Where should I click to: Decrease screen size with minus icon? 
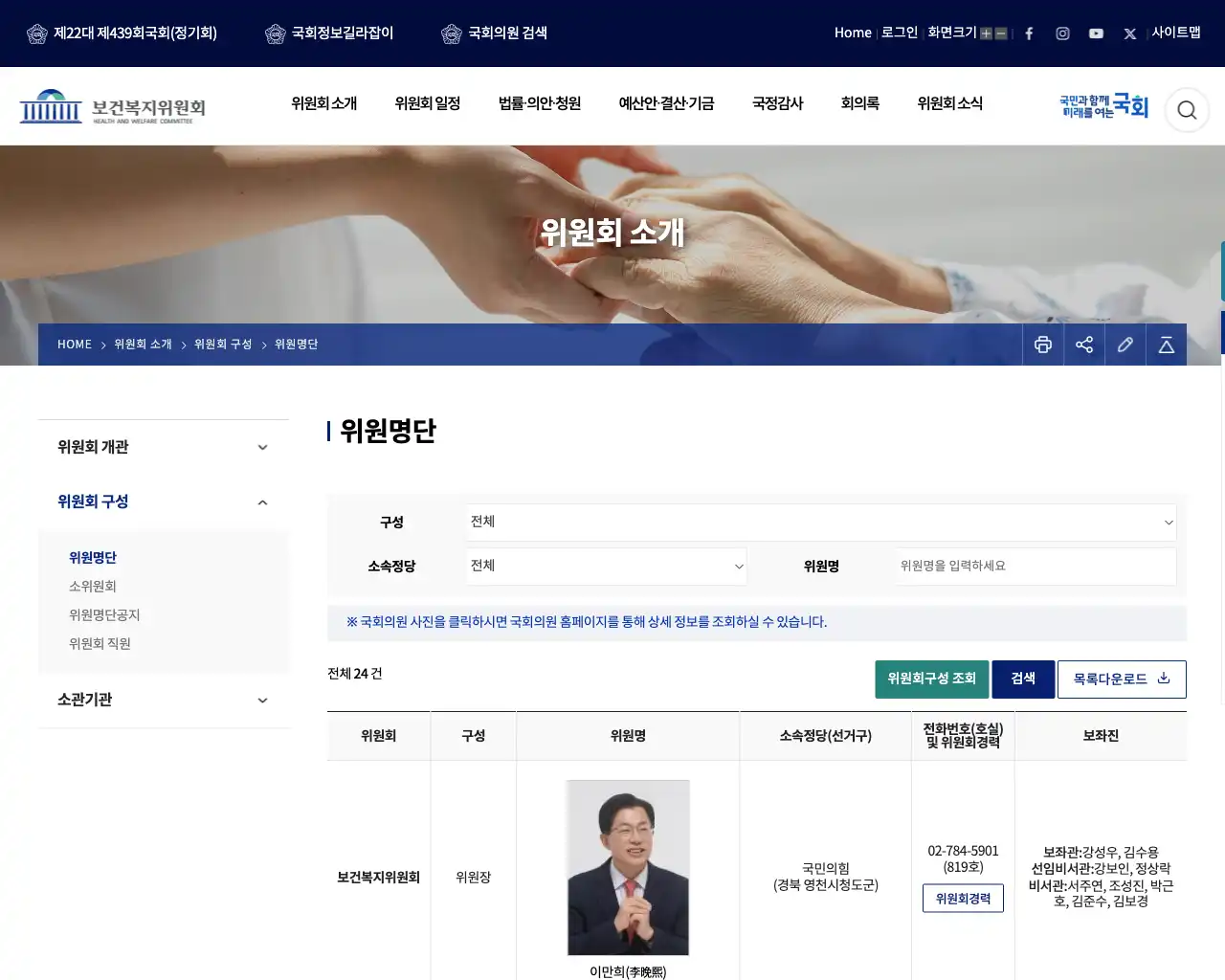1001,33
